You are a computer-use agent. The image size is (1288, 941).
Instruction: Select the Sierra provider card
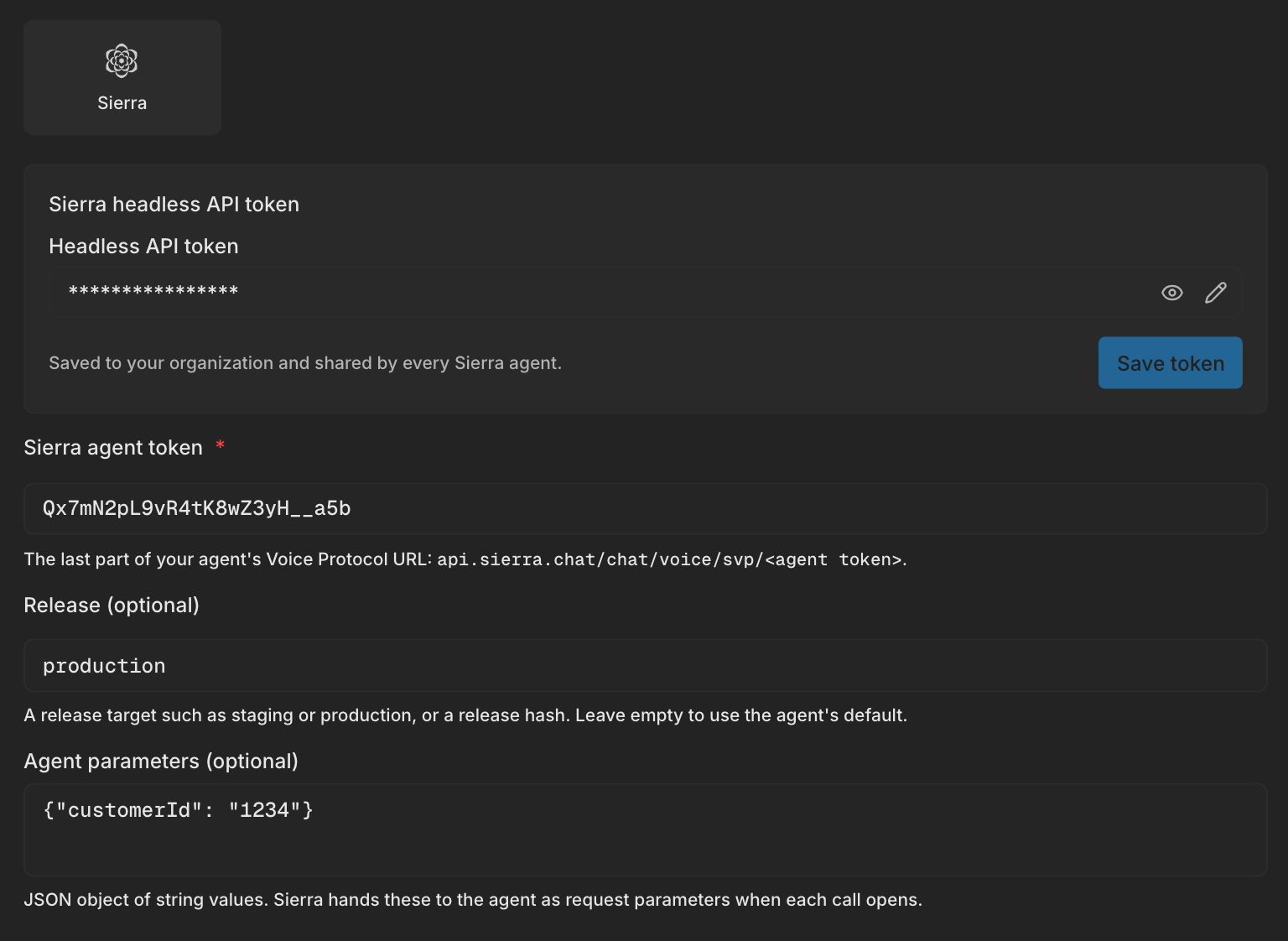coord(122,78)
